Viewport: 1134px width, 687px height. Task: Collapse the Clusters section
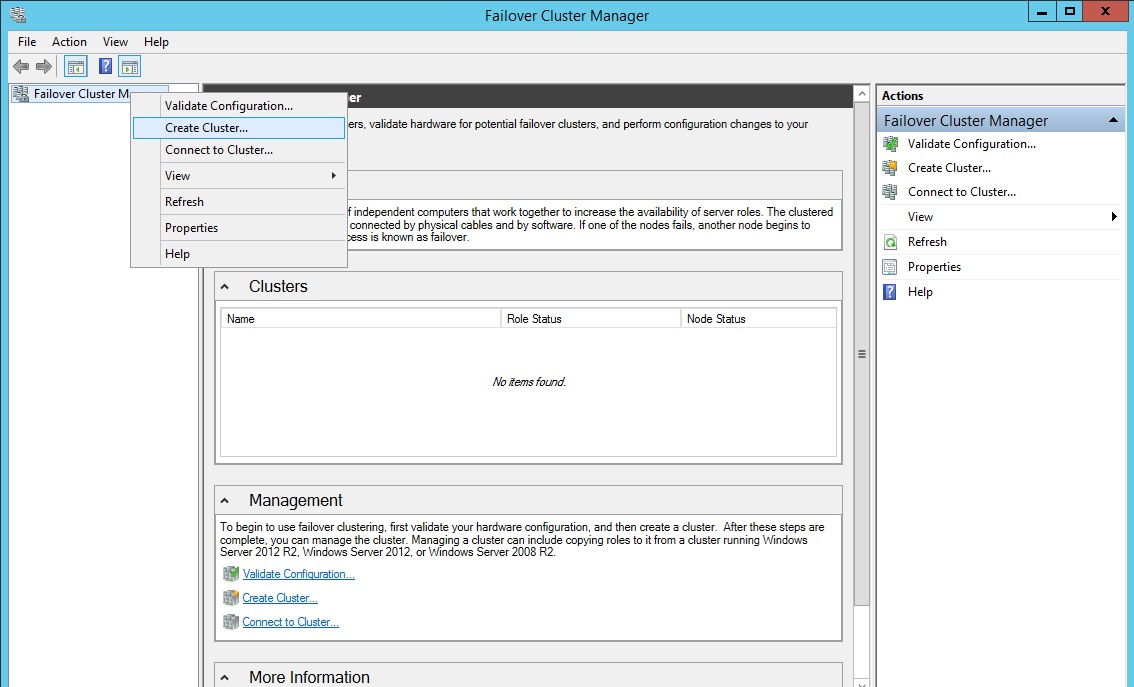coord(225,287)
